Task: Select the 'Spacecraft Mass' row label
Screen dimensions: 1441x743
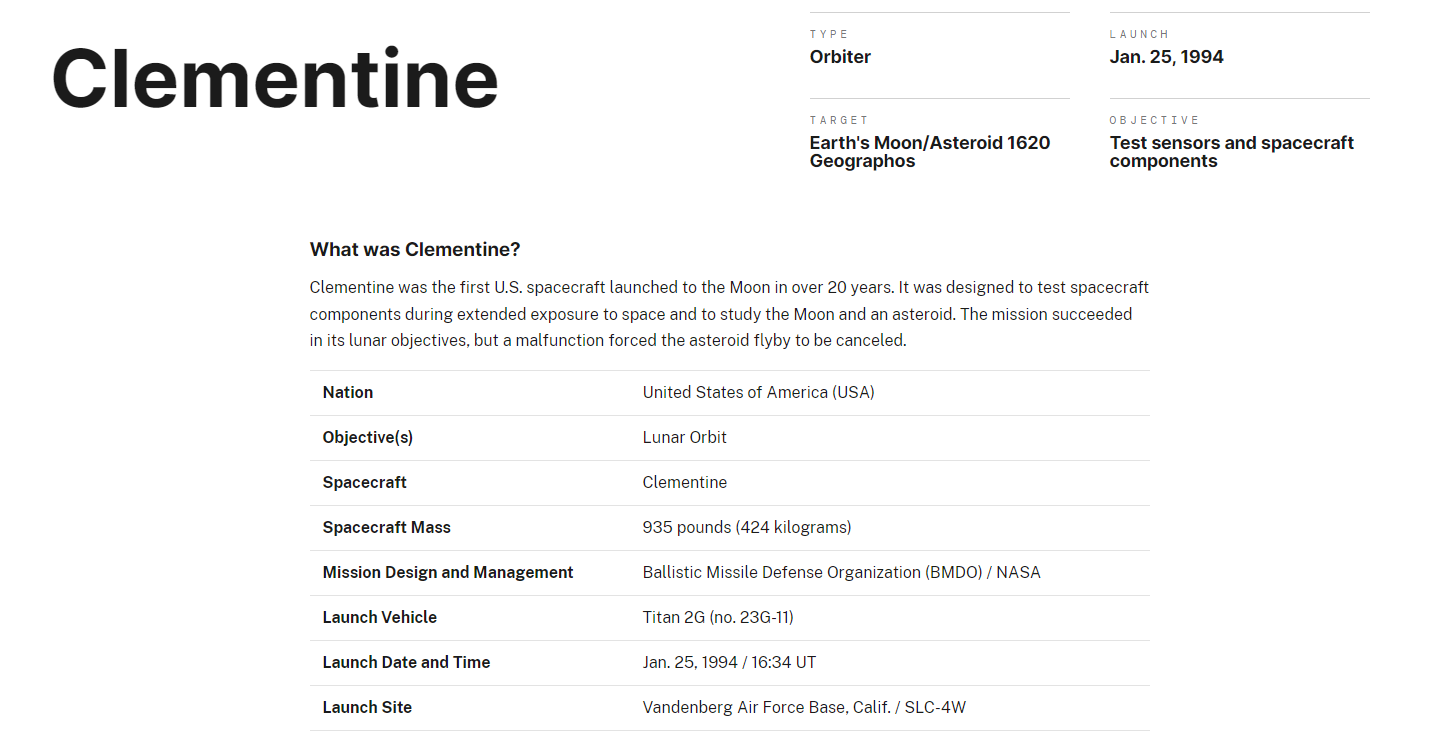Action: coord(387,527)
